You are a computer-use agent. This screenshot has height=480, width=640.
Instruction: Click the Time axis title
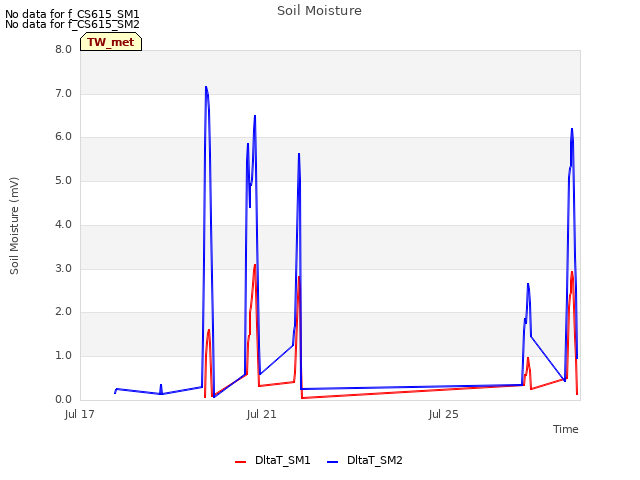[566, 429]
